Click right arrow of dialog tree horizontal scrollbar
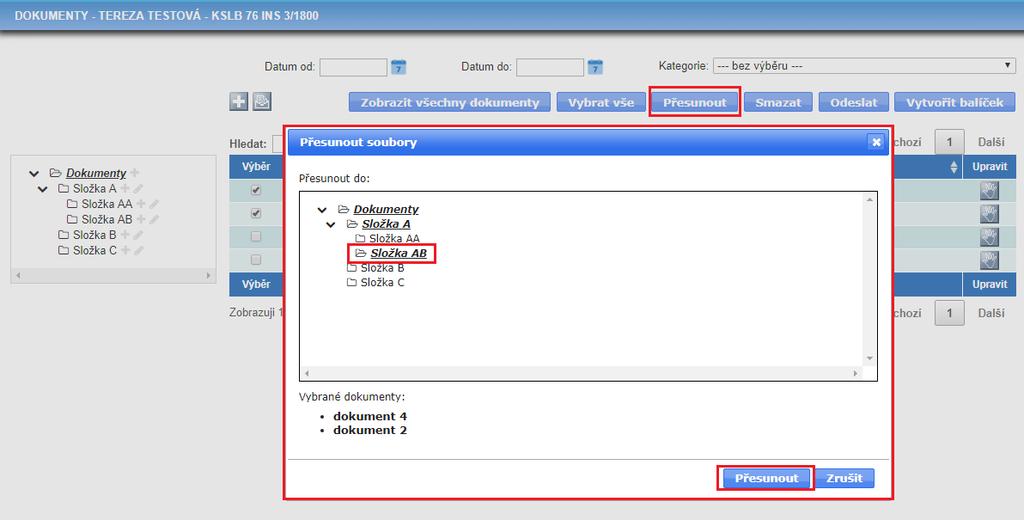Viewport: 1024px width, 520px height. coord(856,374)
